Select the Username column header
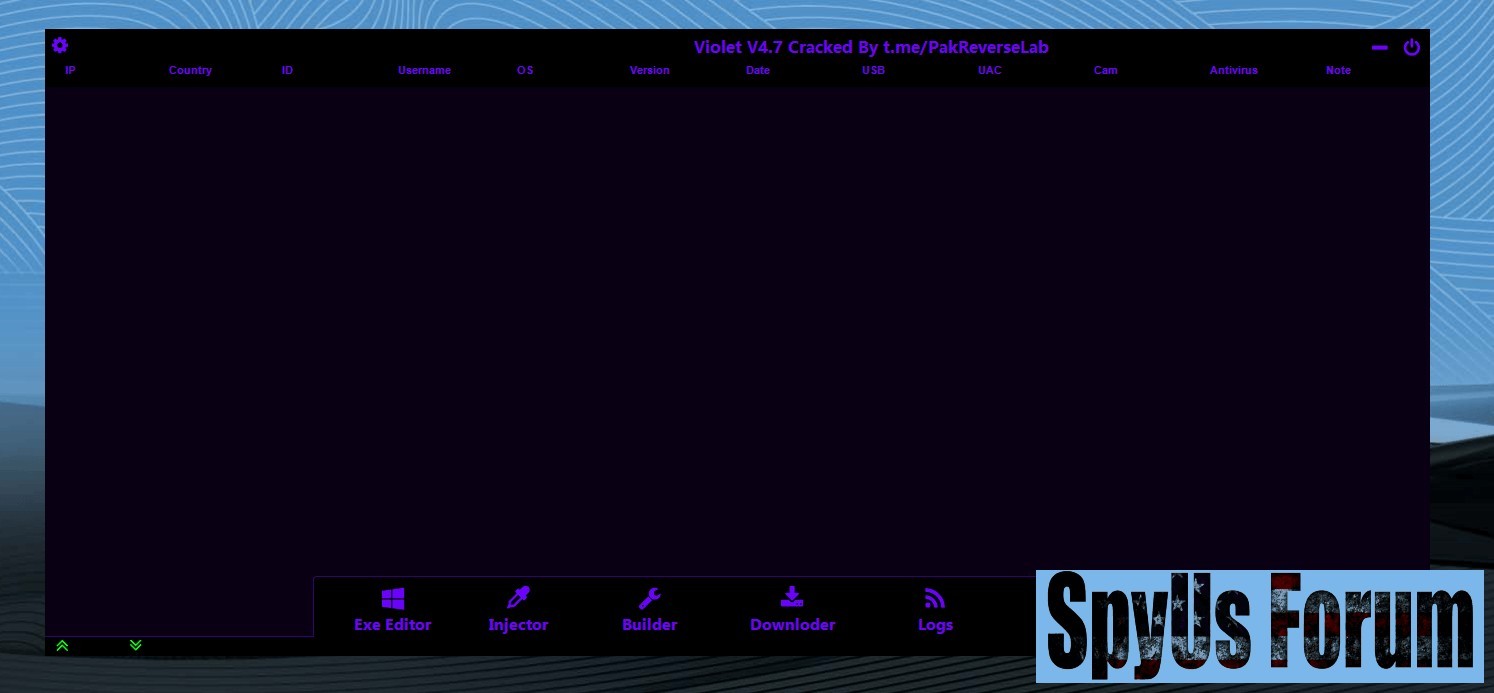Image resolution: width=1494 pixels, height=693 pixels. point(424,71)
